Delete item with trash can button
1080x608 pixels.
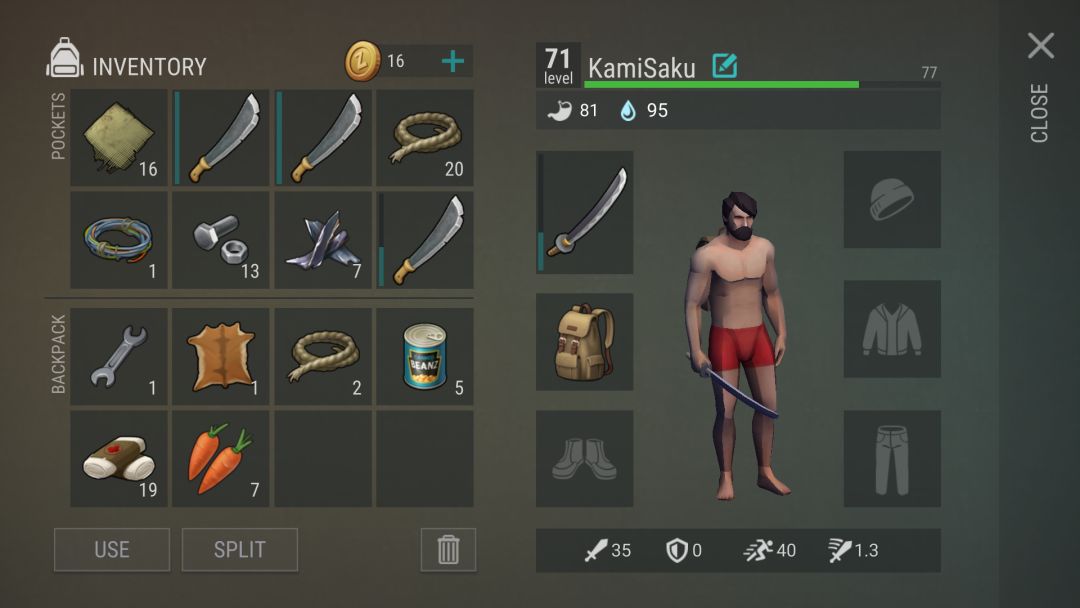click(x=448, y=549)
